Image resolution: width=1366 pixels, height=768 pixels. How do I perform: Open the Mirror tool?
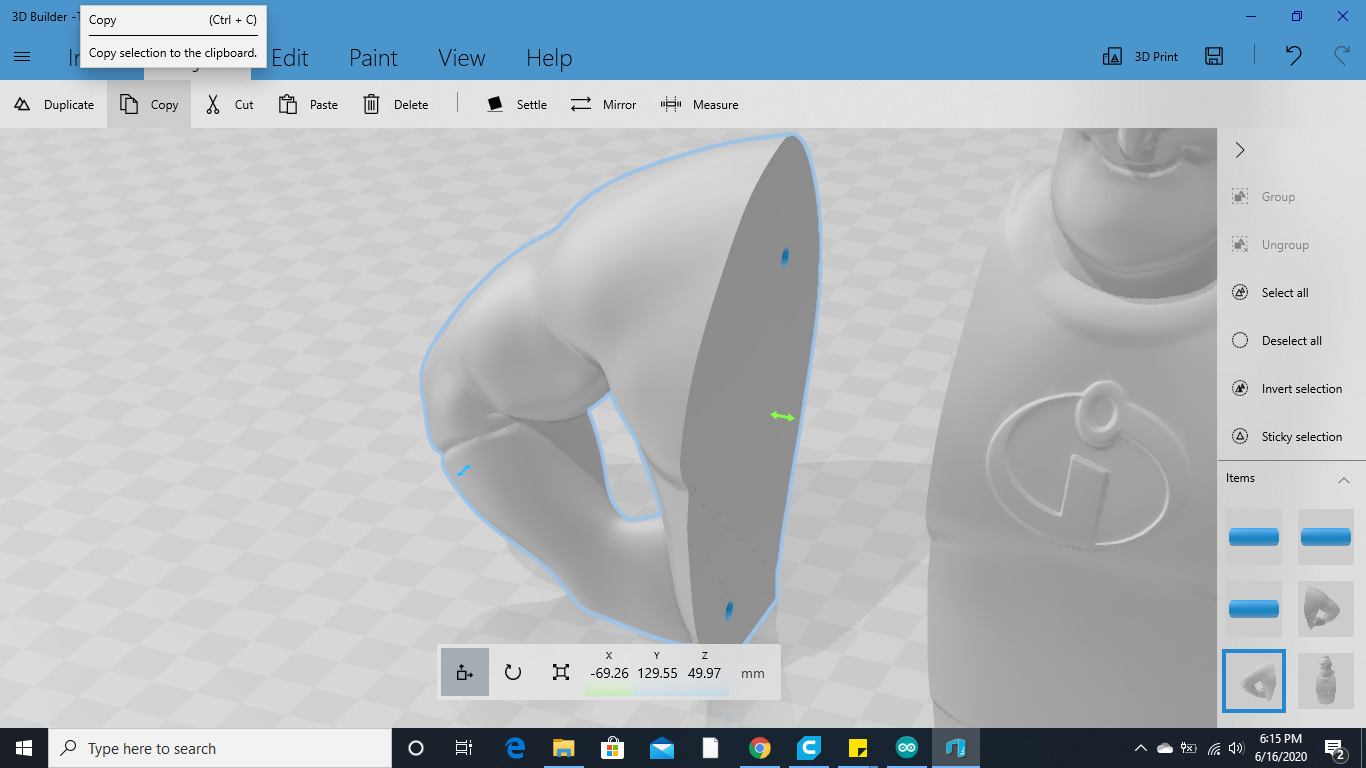[x=604, y=104]
